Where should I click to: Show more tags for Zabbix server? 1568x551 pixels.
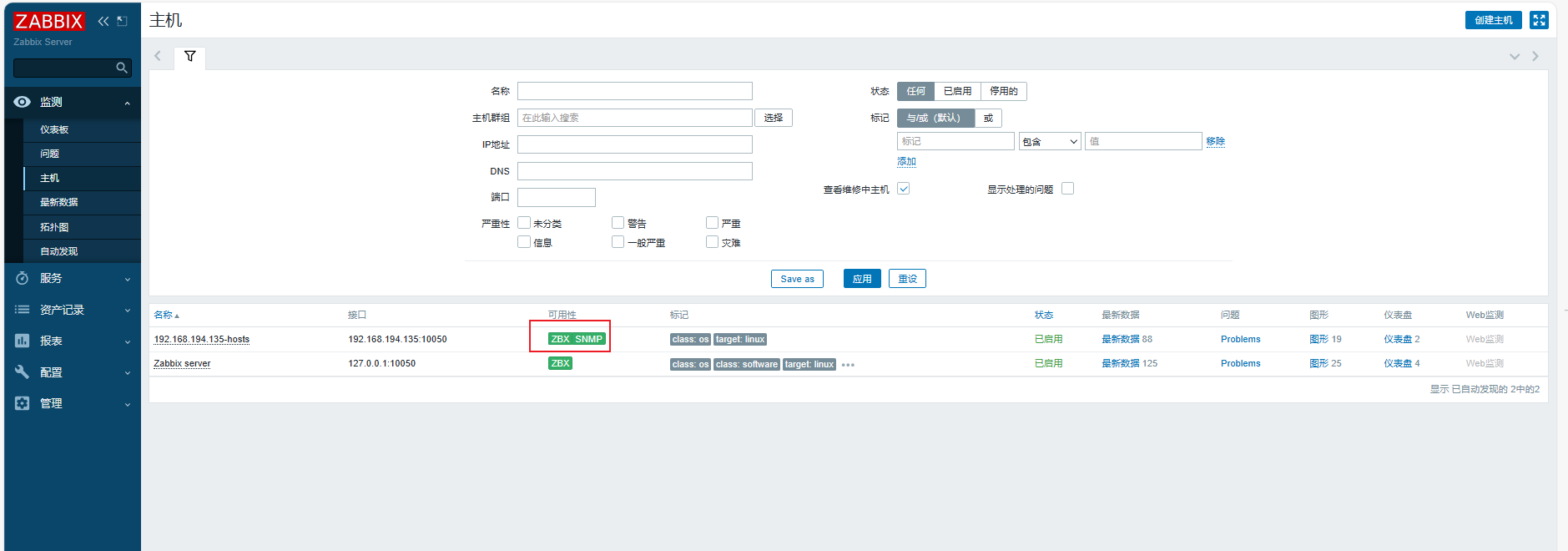(x=848, y=365)
